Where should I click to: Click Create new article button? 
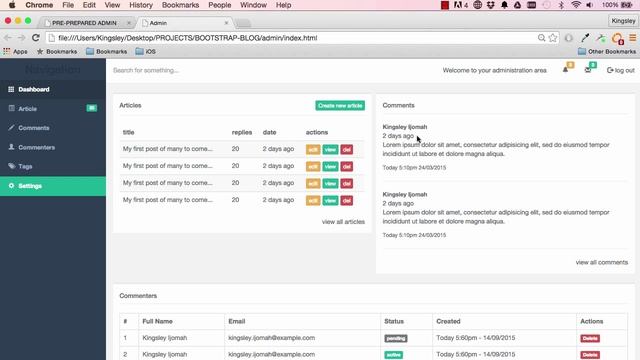click(340, 106)
